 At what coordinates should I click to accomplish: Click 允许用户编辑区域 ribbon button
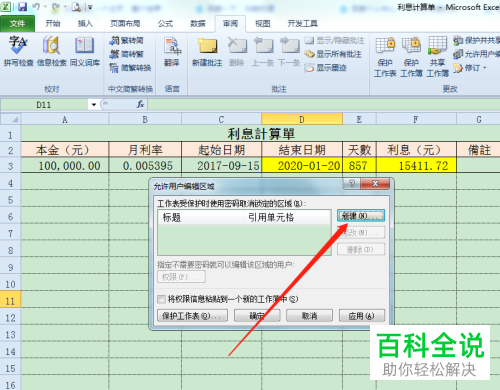click(x=477, y=54)
